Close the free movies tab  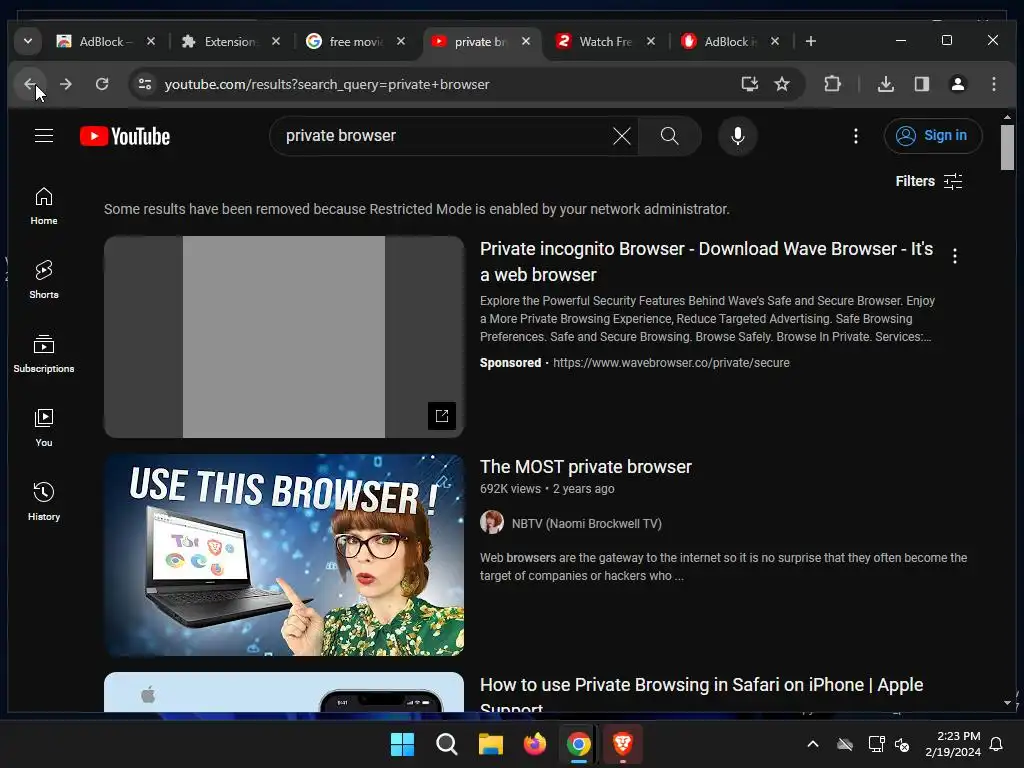(401, 41)
